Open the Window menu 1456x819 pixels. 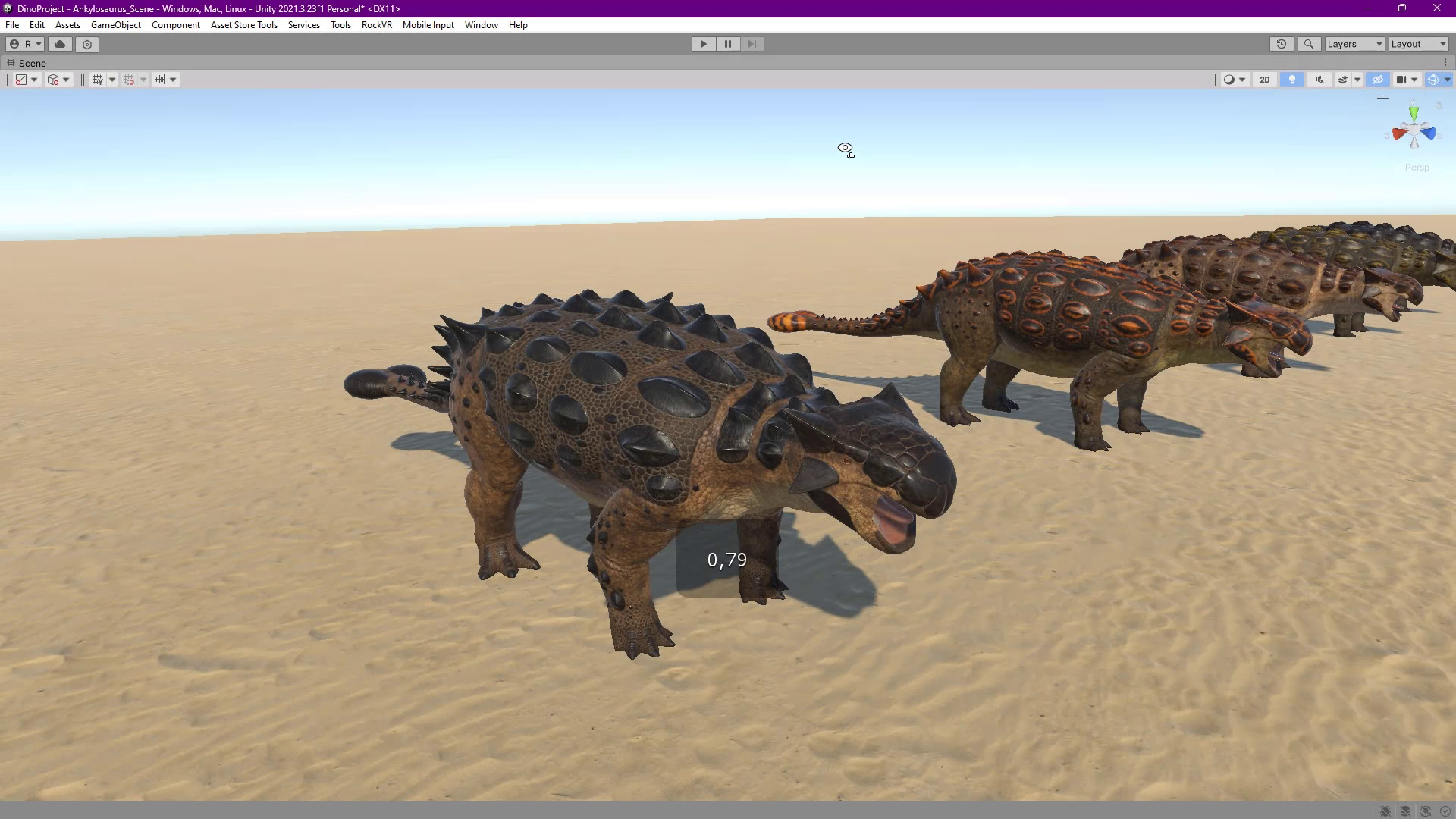tap(482, 25)
